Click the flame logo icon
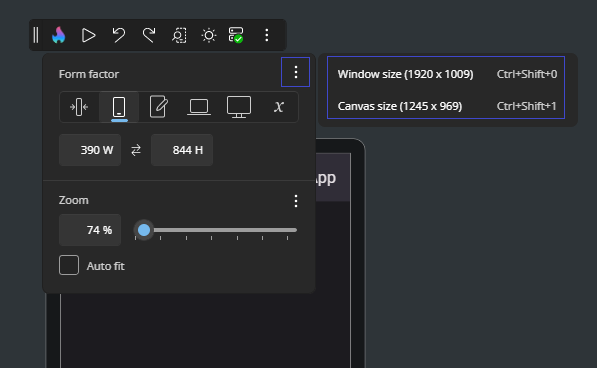 pyautogui.click(x=59, y=35)
